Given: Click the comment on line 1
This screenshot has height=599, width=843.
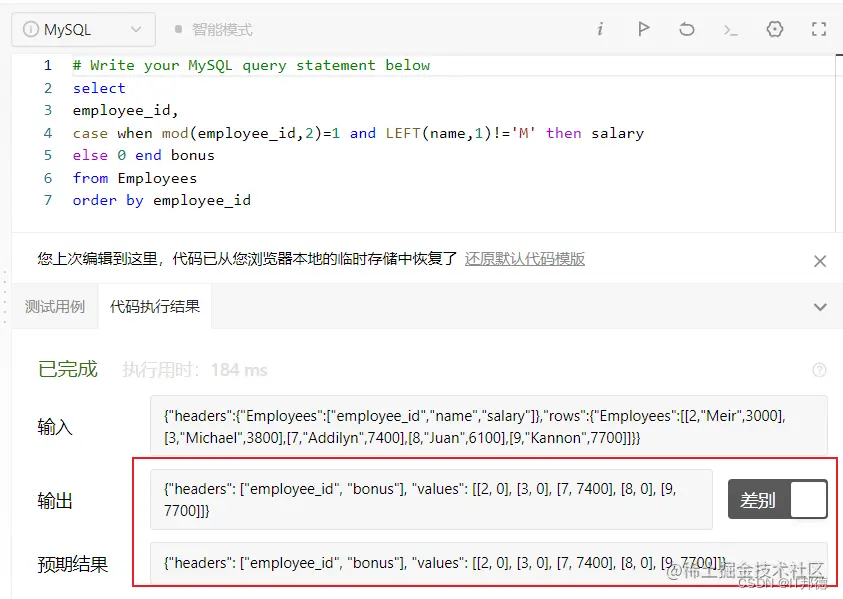Looking at the screenshot, I should (252, 65).
